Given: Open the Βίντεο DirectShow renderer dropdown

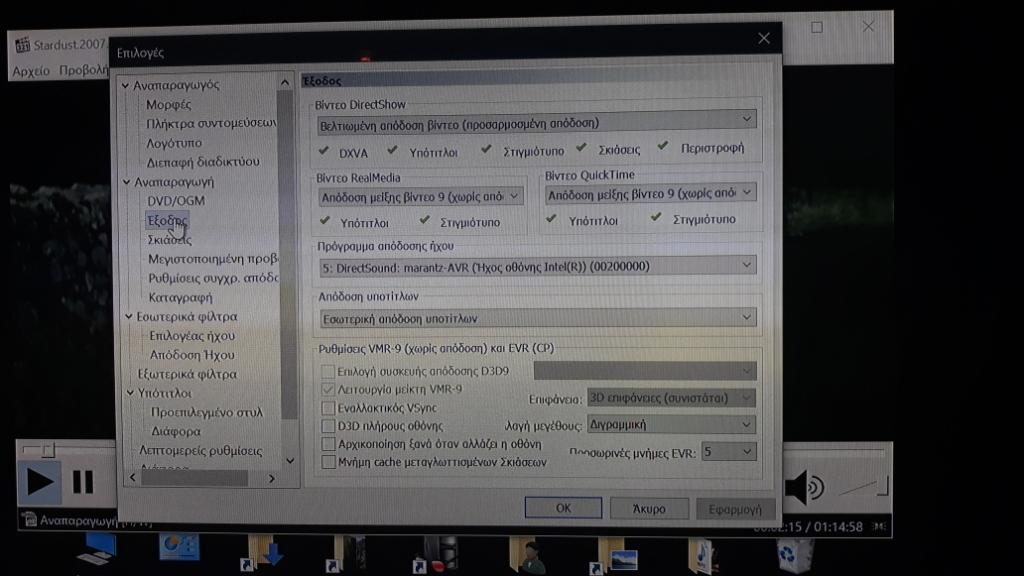Looking at the screenshot, I should pyautogui.click(x=536, y=123).
